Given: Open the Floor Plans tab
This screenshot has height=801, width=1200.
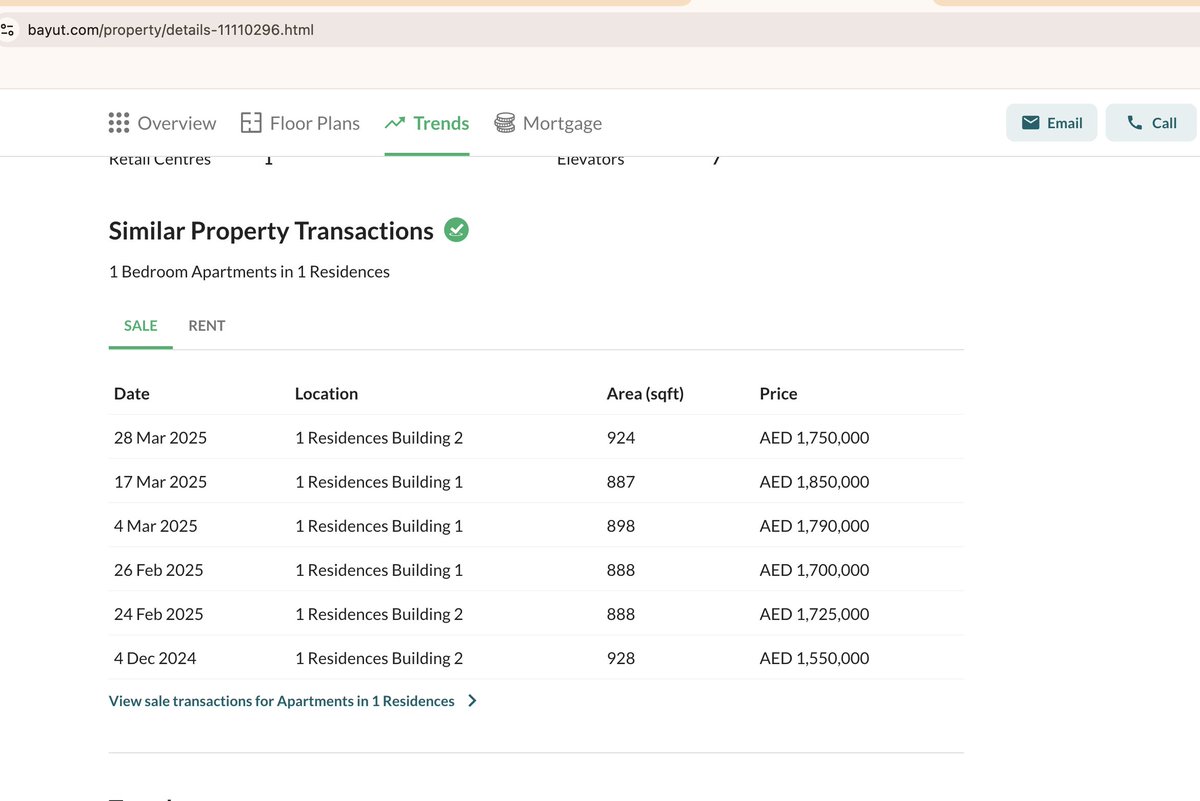Looking at the screenshot, I should [x=300, y=123].
